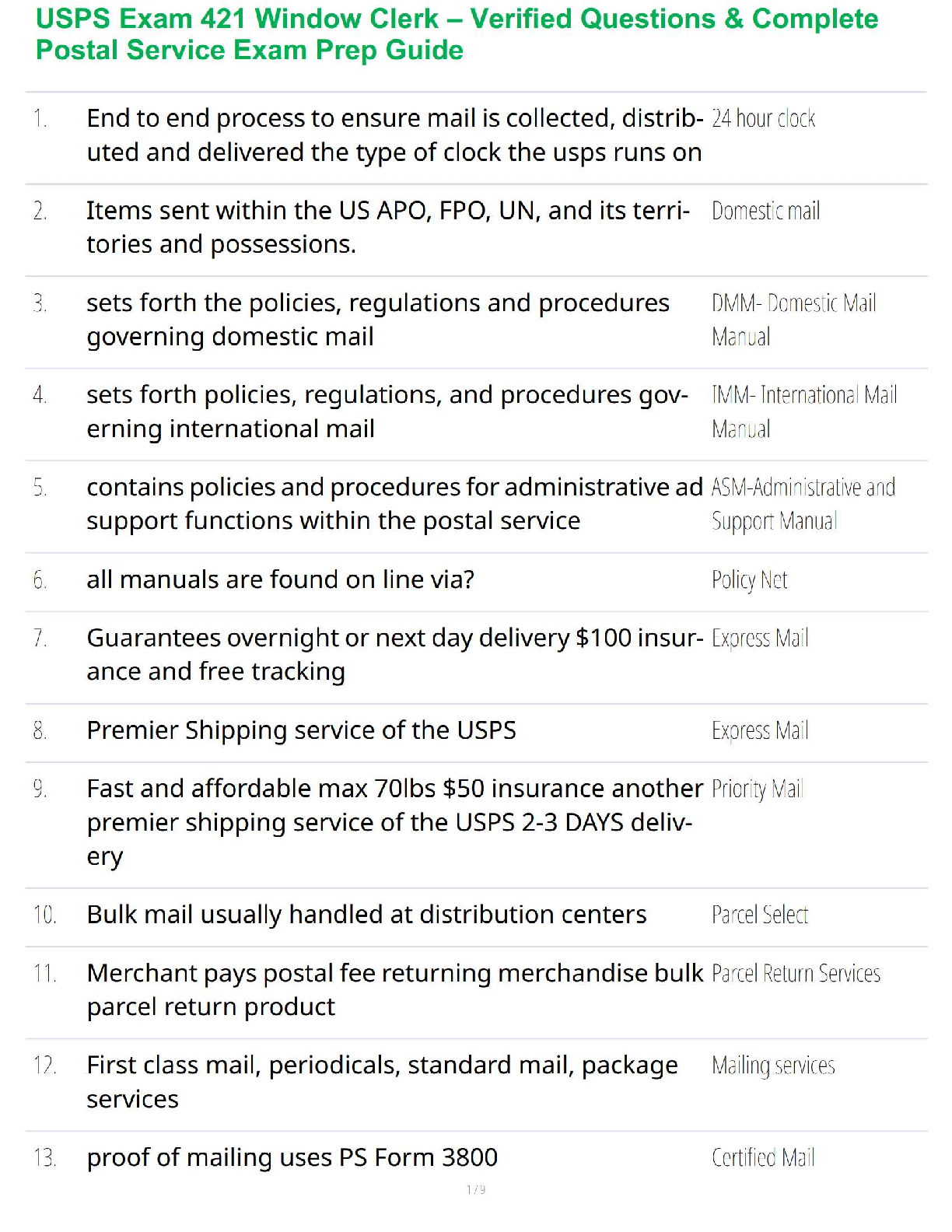This screenshot has height=1232, width=952.
Task: Click the 'Parcel Return Services' answer
Action: 796,974
